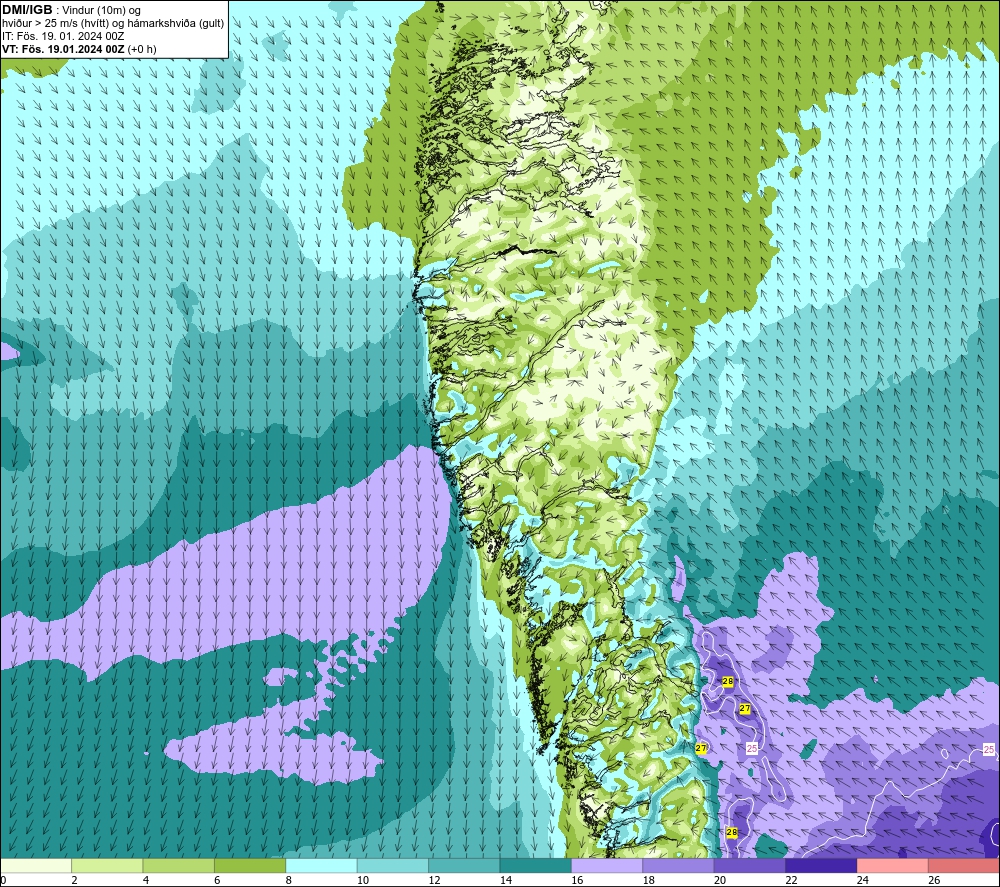Click the medium teal 12–14 legend swatch
Image resolution: width=1000 pixels, height=887 pixels.
[464, 865]
